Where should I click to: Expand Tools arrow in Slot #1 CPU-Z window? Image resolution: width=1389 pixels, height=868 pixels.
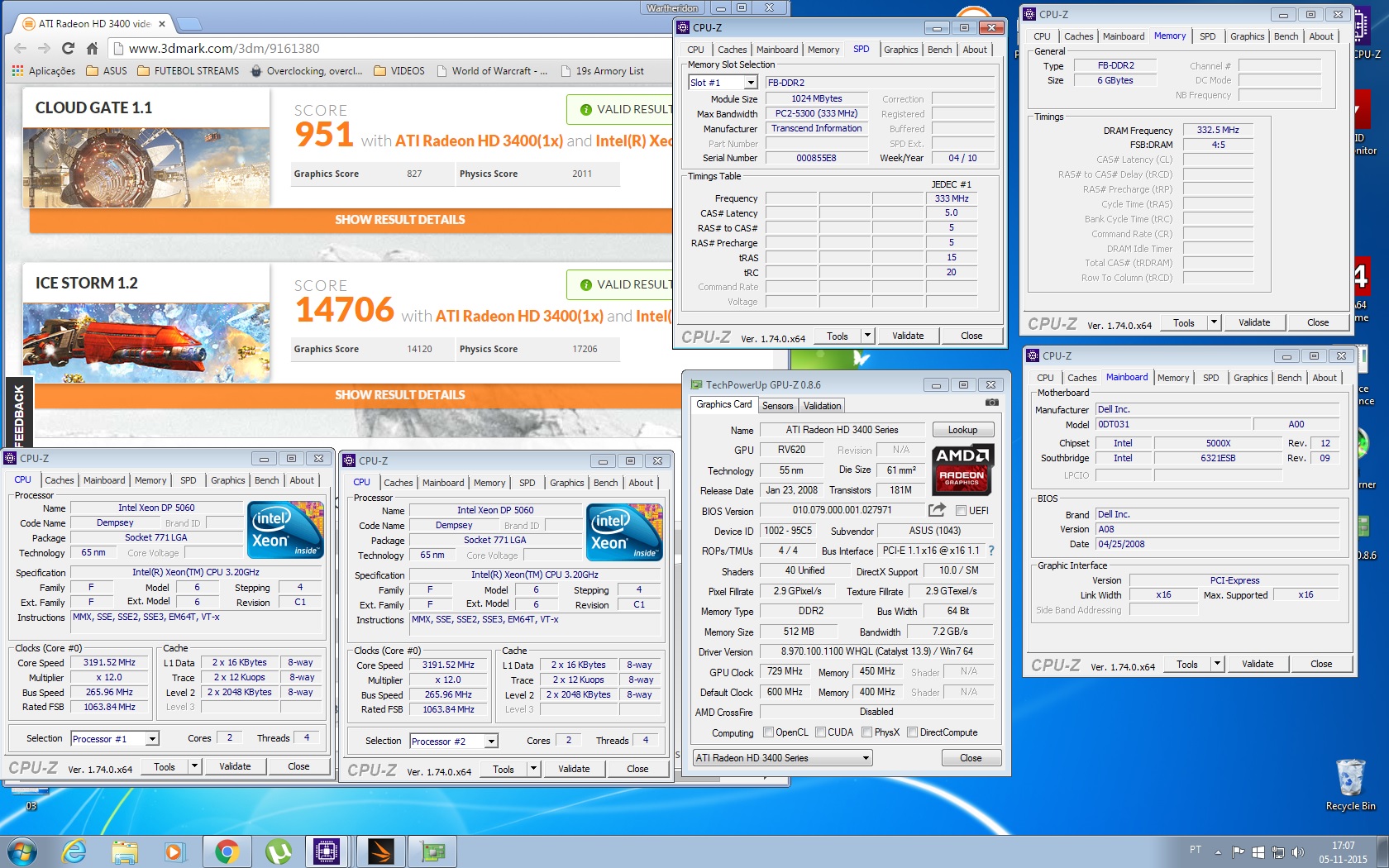click(867, 336)
